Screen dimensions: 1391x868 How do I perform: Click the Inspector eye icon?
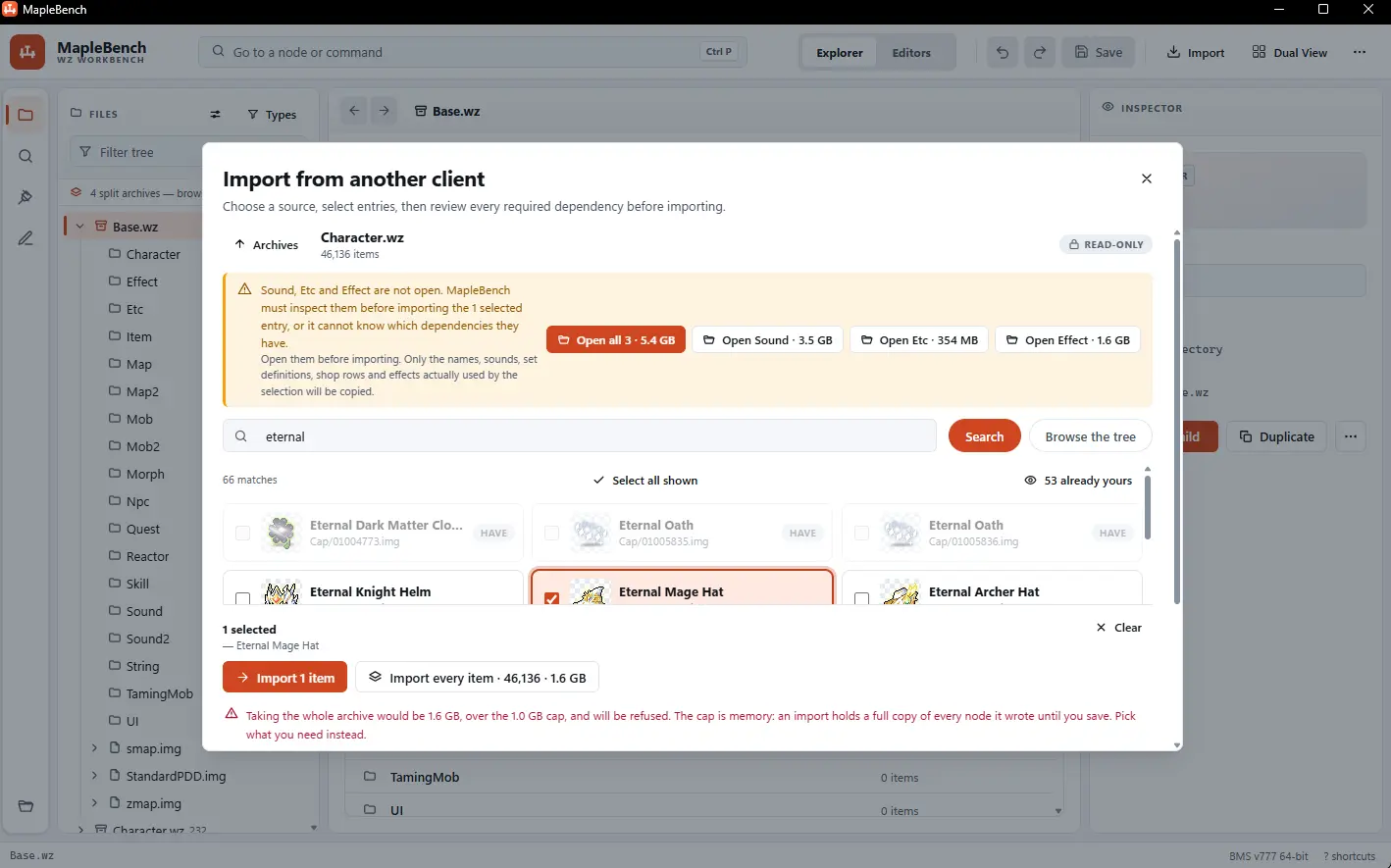1108,107
